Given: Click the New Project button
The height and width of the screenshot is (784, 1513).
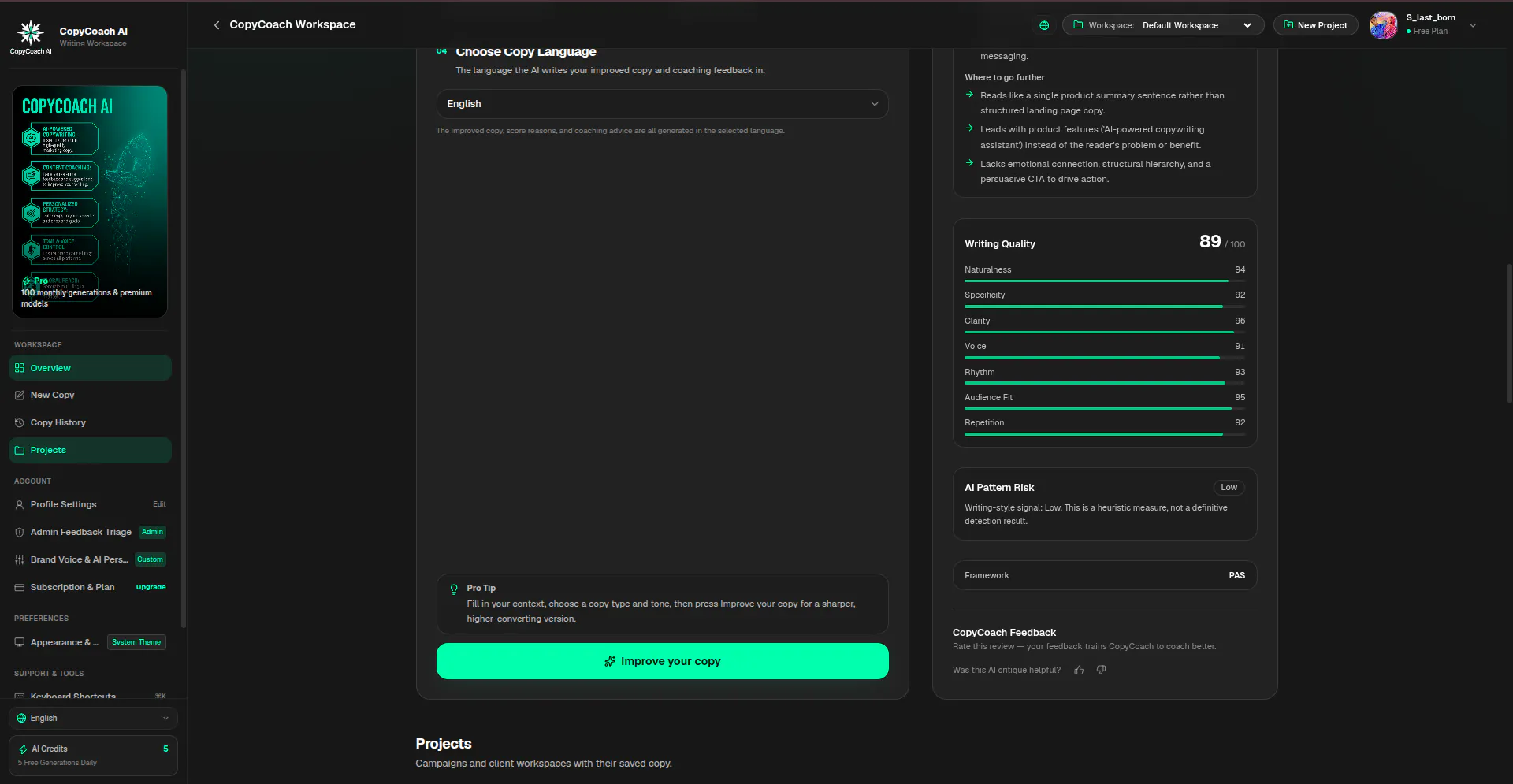Looking at the screenshot, I should click(1315, 25).
